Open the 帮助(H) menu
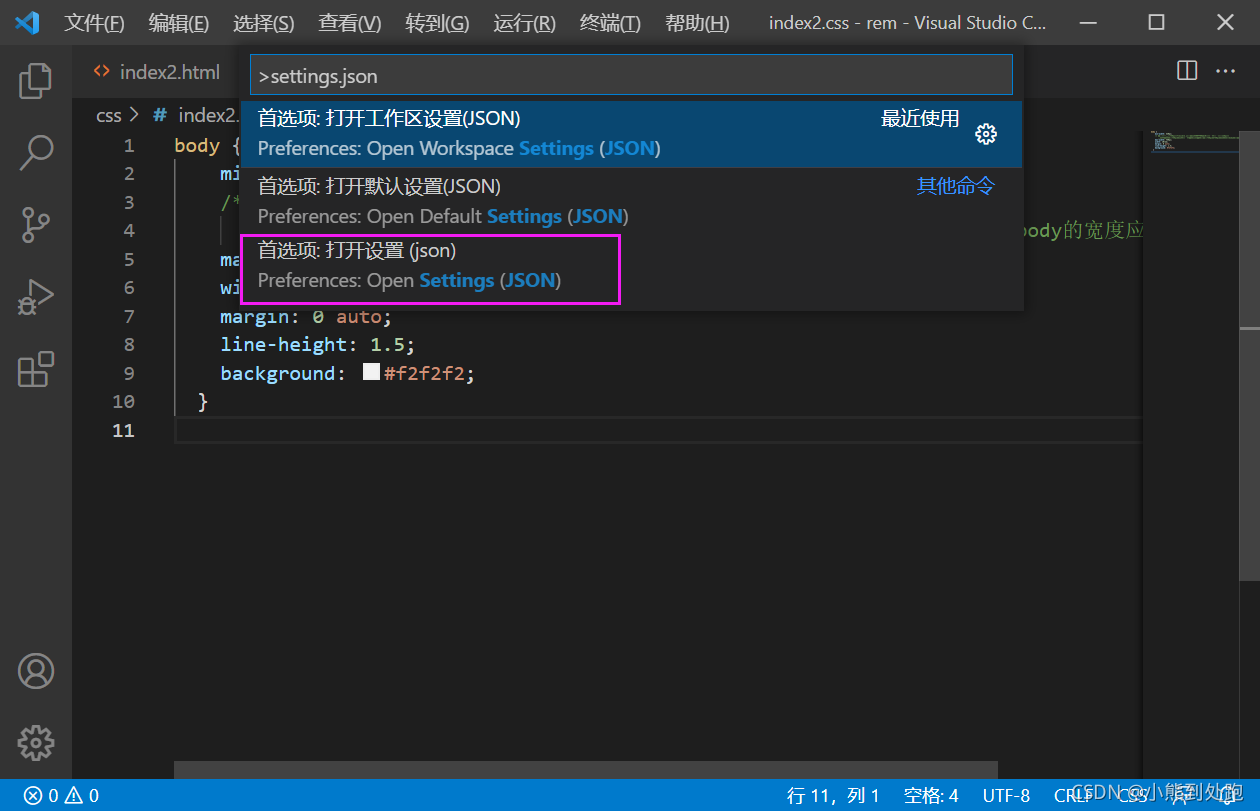The height and width of the screenshot is (811, 1260). pos(697,22)
